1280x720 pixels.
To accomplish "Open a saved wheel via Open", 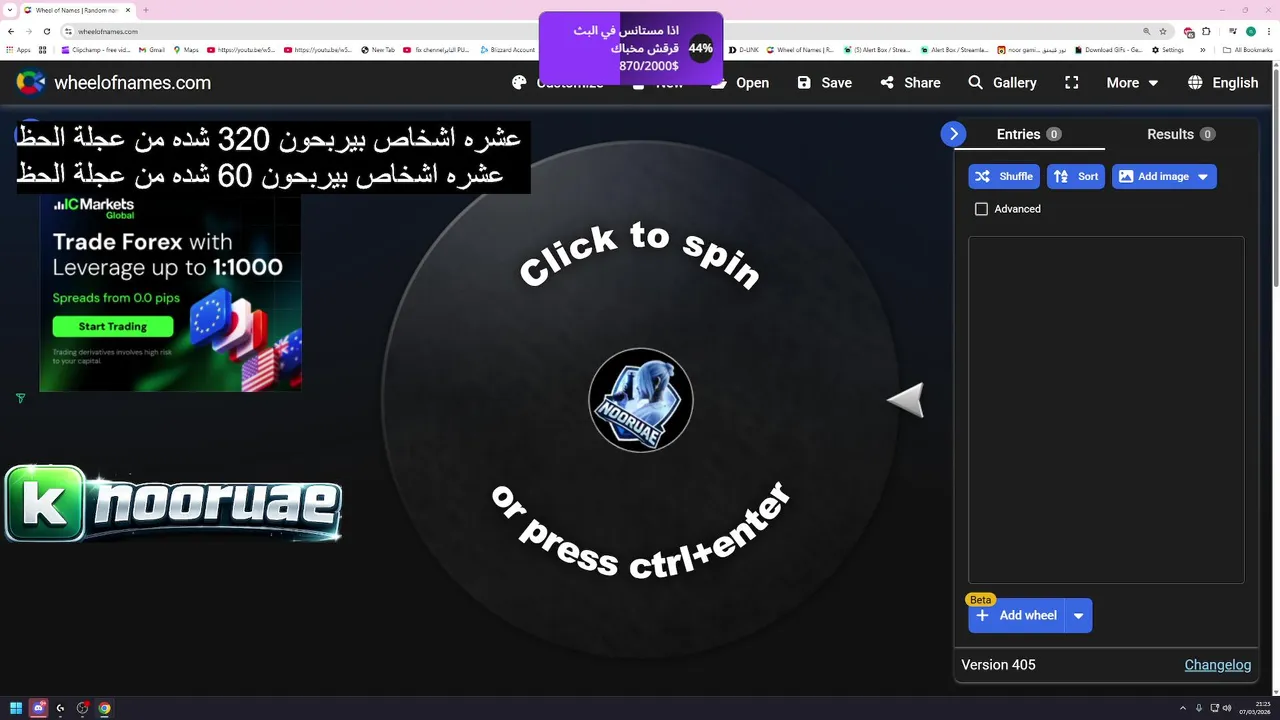I will (740, 83).
